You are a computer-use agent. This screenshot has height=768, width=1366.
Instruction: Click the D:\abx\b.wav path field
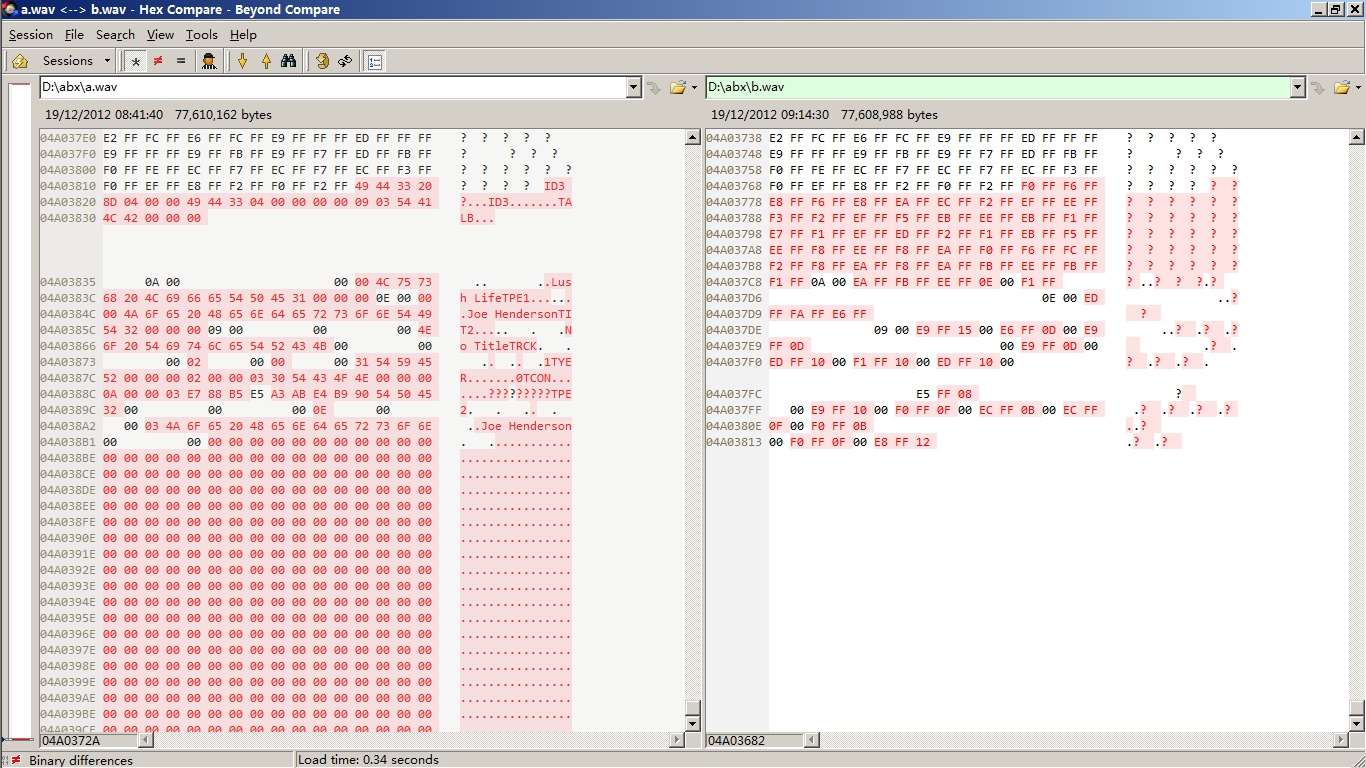[x=998, y=88]
